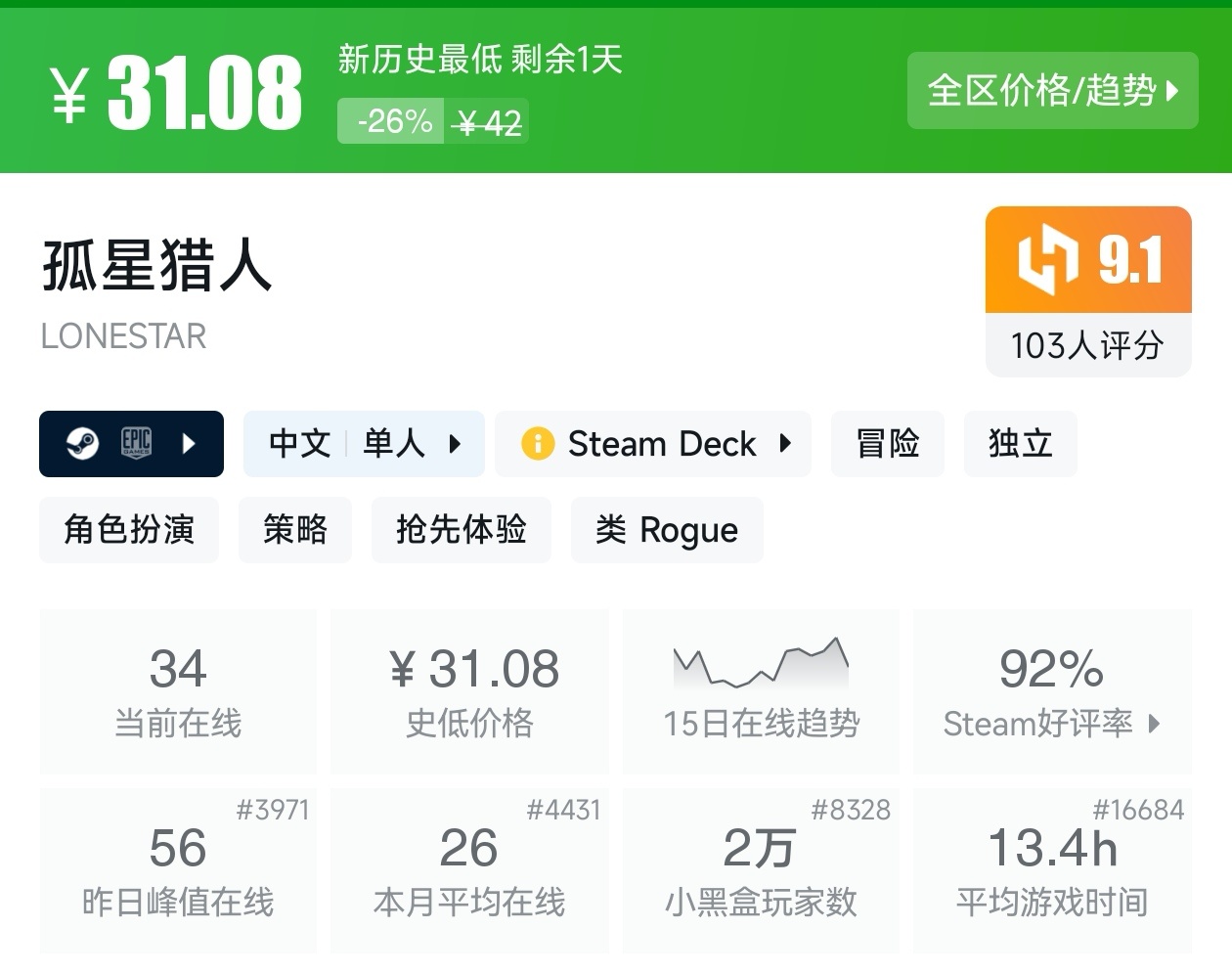Open the 小黑盒玩家数 stat card
The height and width of the screenshot is (973, 1232).
pyautogui.click(x=761, y=870)
